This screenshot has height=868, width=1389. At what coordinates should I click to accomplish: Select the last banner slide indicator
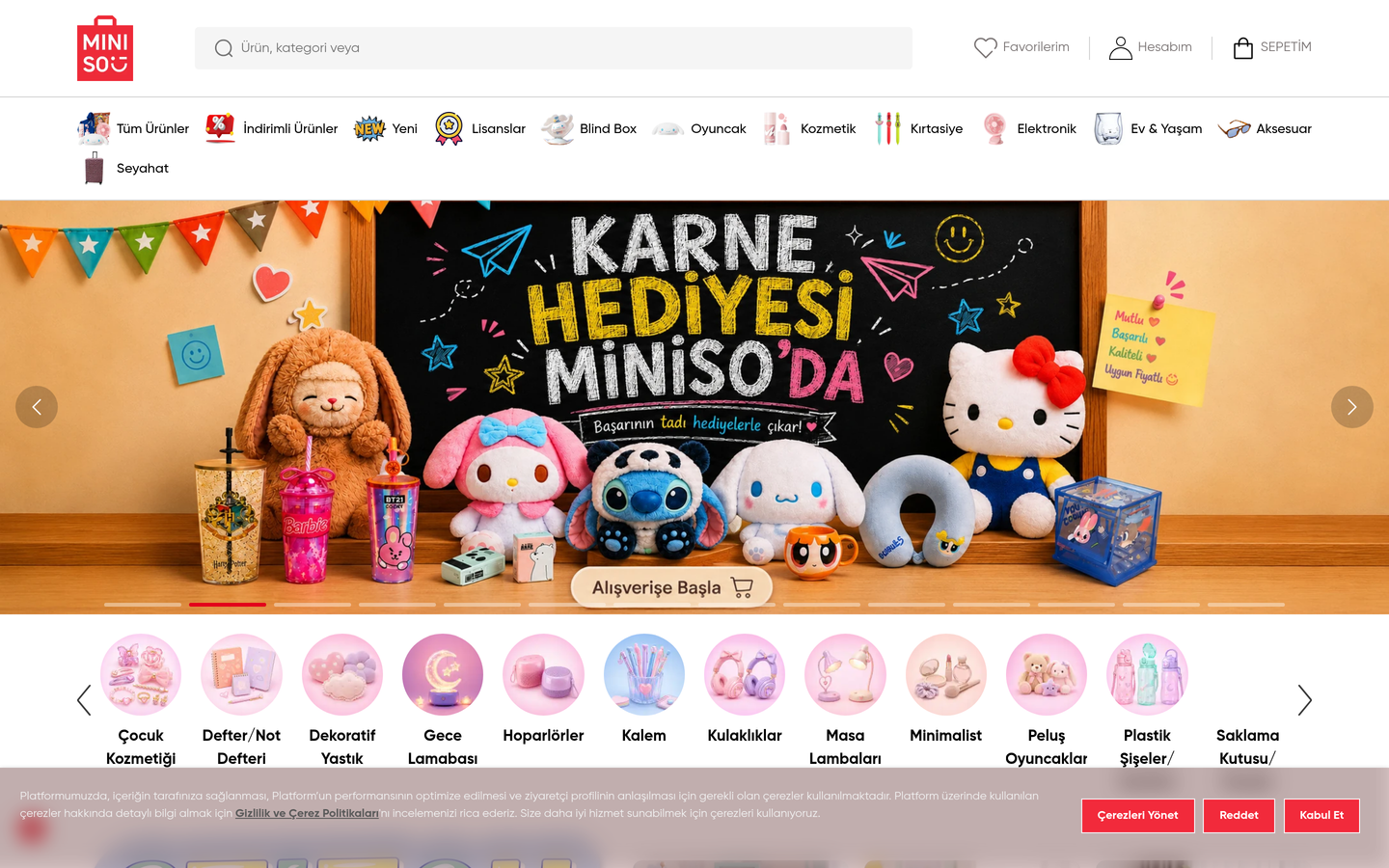pyautogui.click(x=1246, y=605)
